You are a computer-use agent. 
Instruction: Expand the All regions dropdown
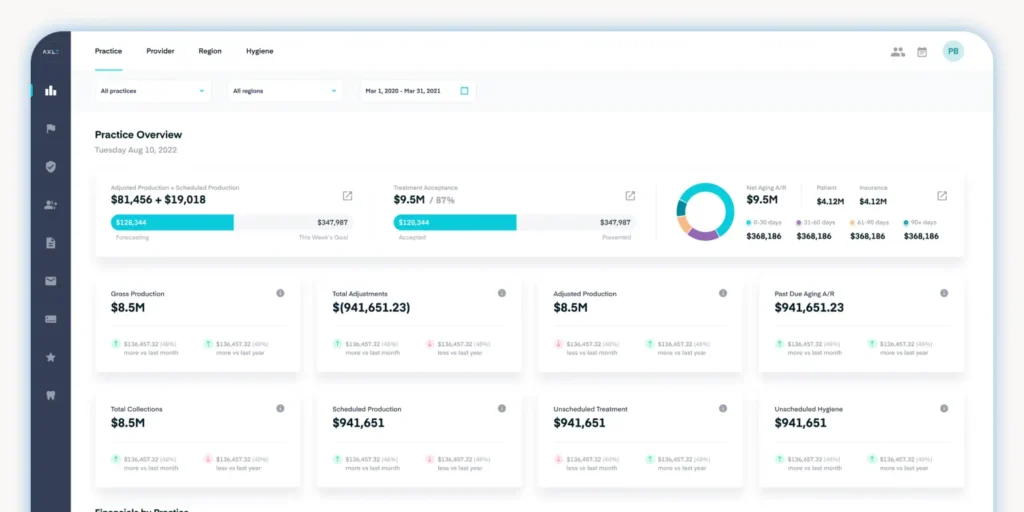click(284, 91)
